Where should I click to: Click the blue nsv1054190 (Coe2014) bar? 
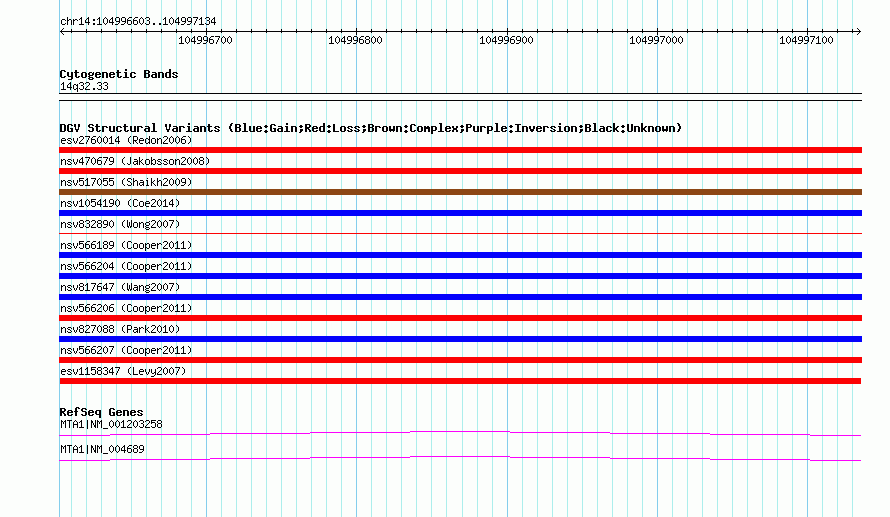point(460,213)
